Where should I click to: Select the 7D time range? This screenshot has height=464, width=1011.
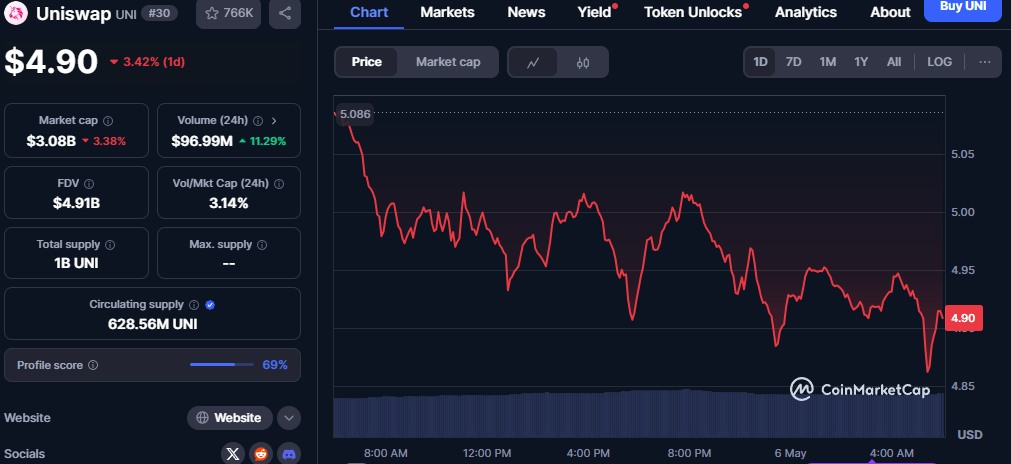(794, 62)
